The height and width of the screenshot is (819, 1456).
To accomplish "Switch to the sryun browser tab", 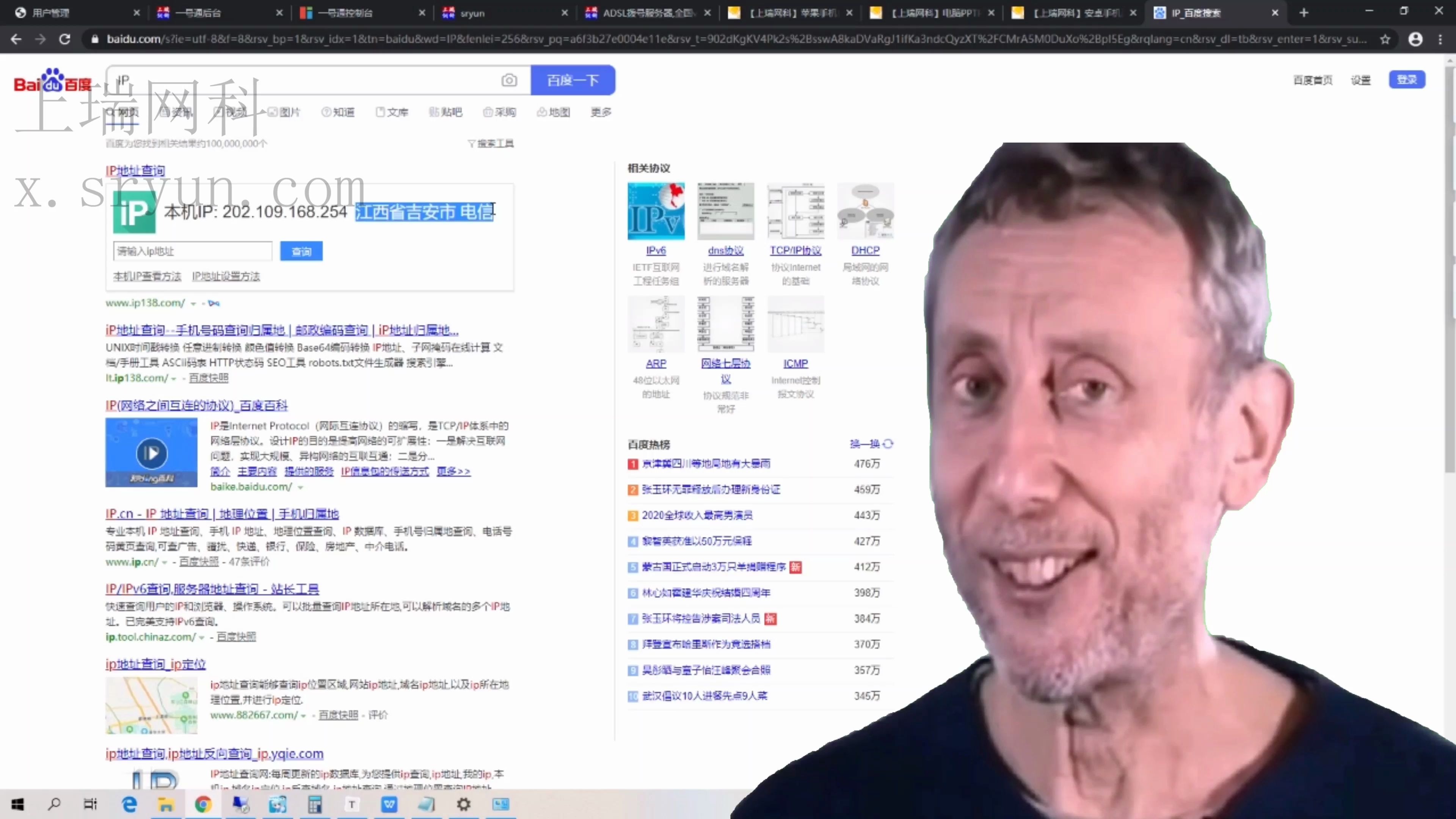I will 505,13.
